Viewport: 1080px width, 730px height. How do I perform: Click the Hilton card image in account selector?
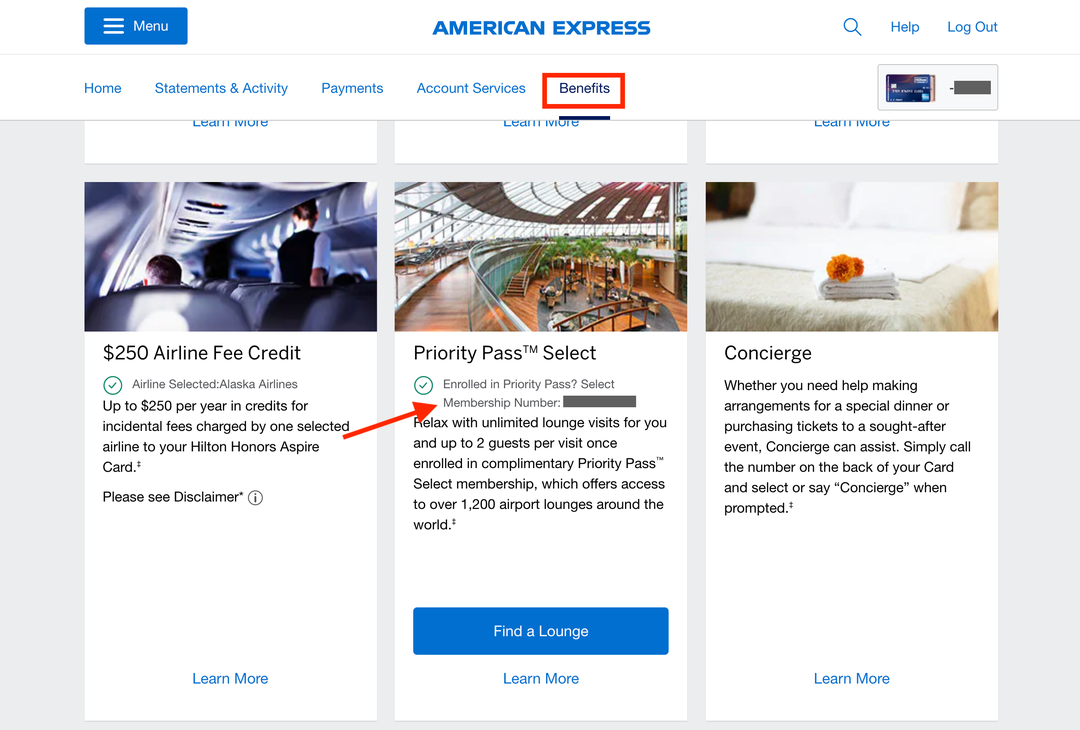(x=909, y=88)
